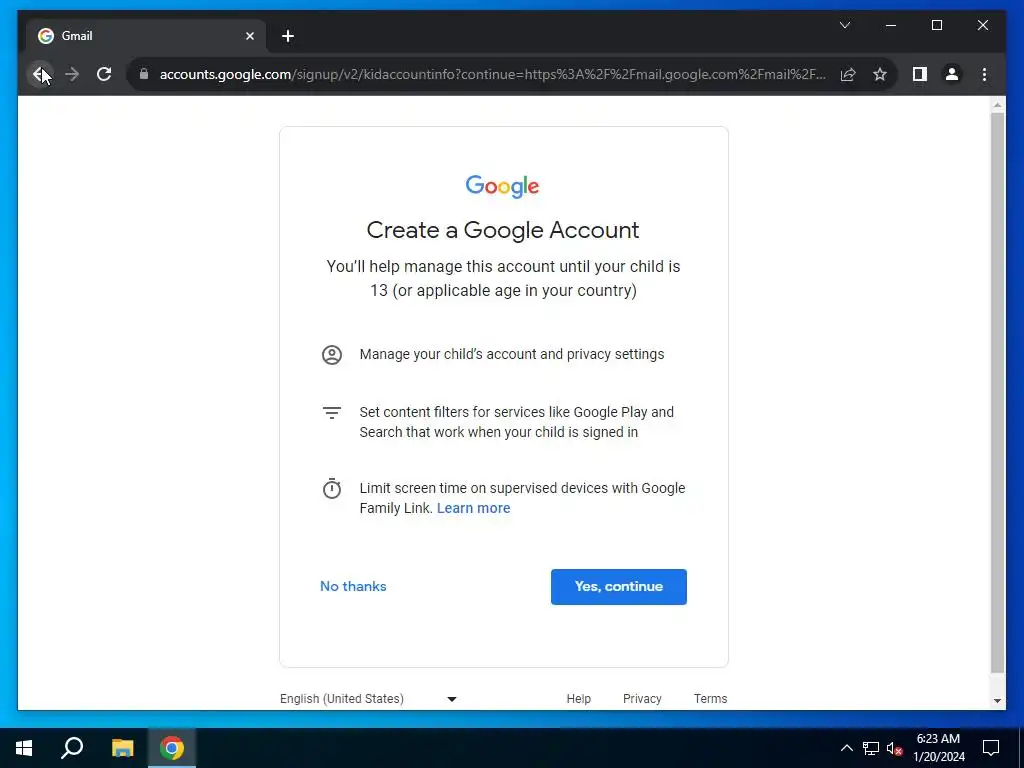Screen dimensions: 1024x768
Task: Click scrollbar down arrow
Action: pyautogui.click(x=997, y=701)
